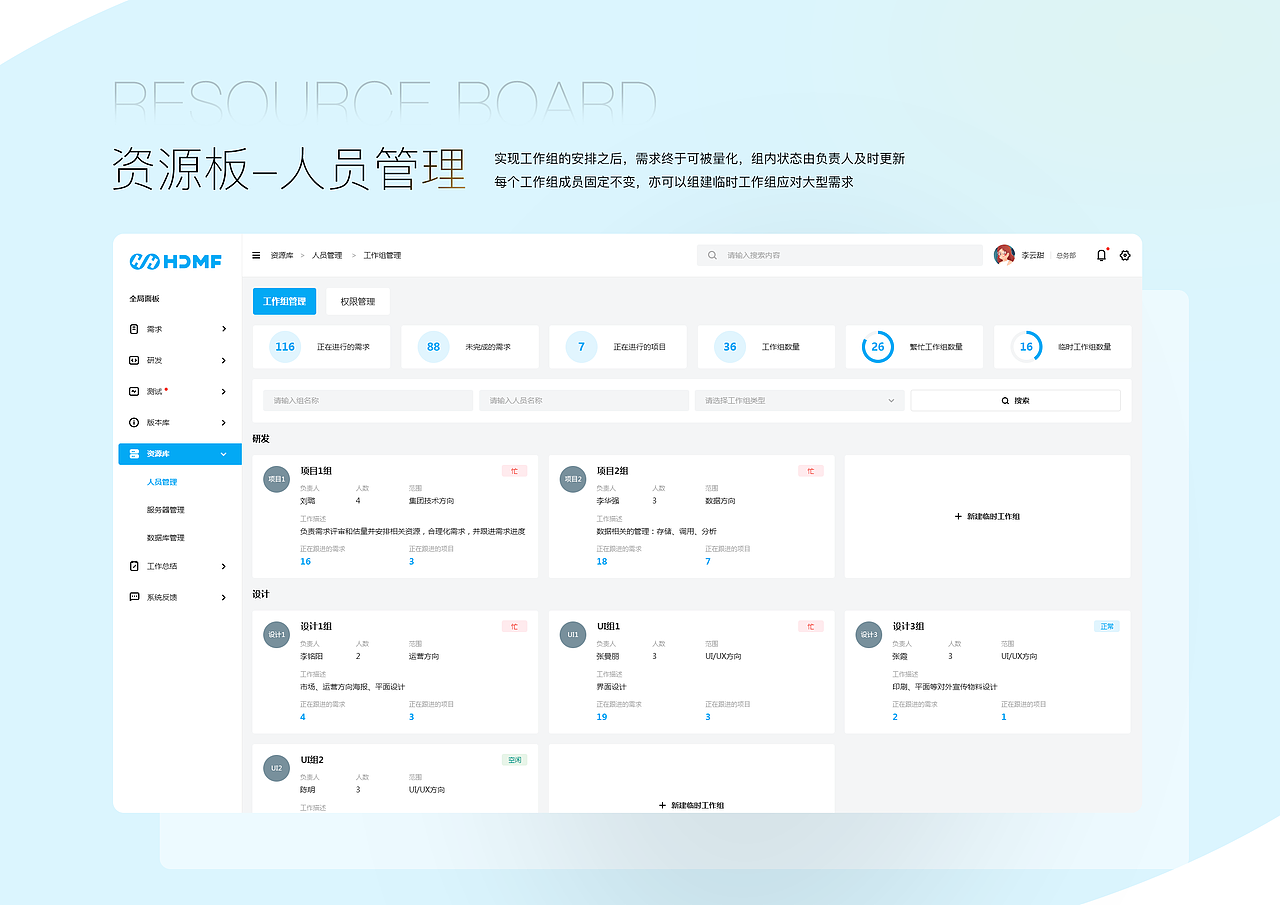The width and height of the screenshot is (1280, 905).
Task: Expand the 系统反馈 sidebar menu chevron
Action: [224, 597]
